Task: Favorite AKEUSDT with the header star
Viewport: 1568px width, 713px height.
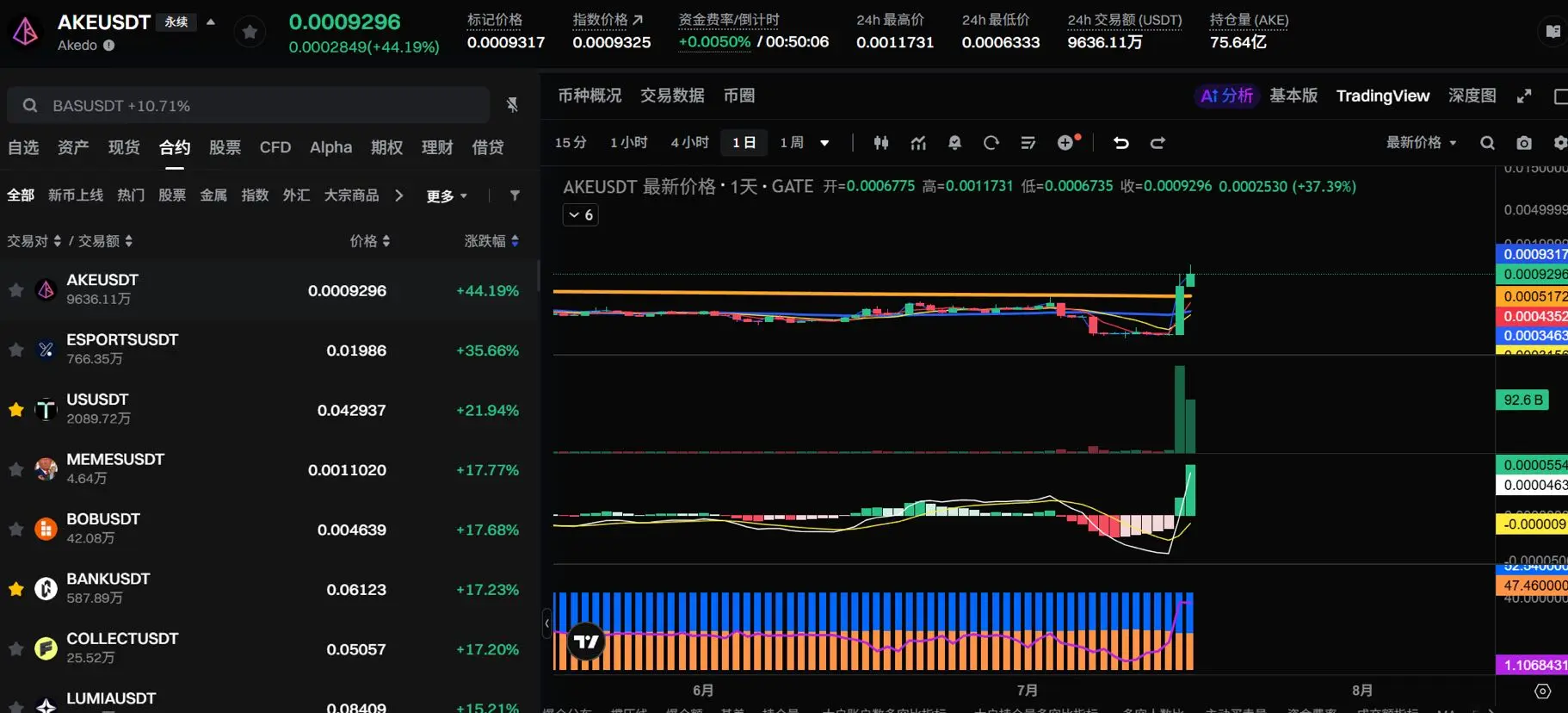Action: 250,32
